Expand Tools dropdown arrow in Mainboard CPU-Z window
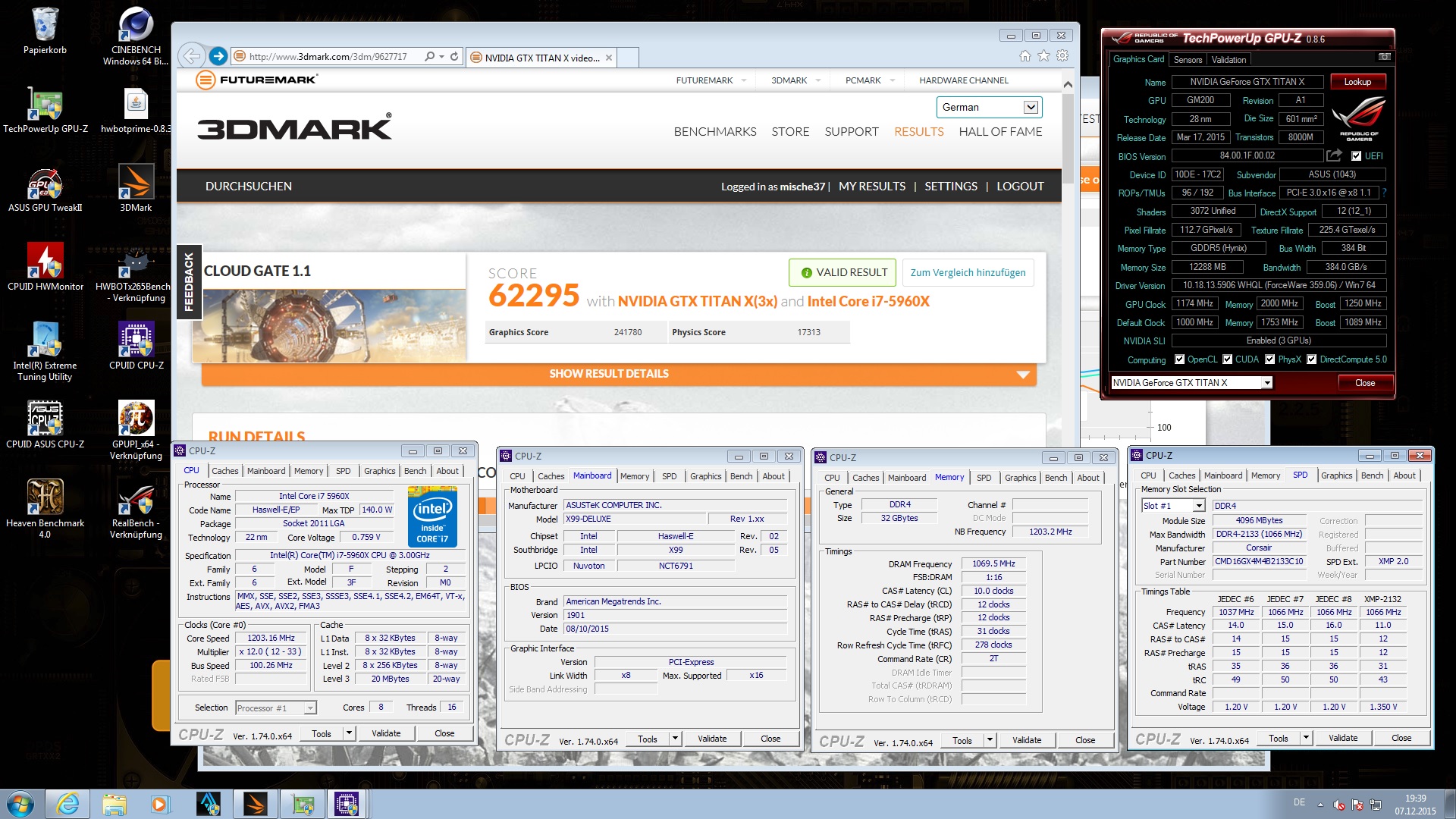Screen dimensions: 1456x819 click(675, 739)
